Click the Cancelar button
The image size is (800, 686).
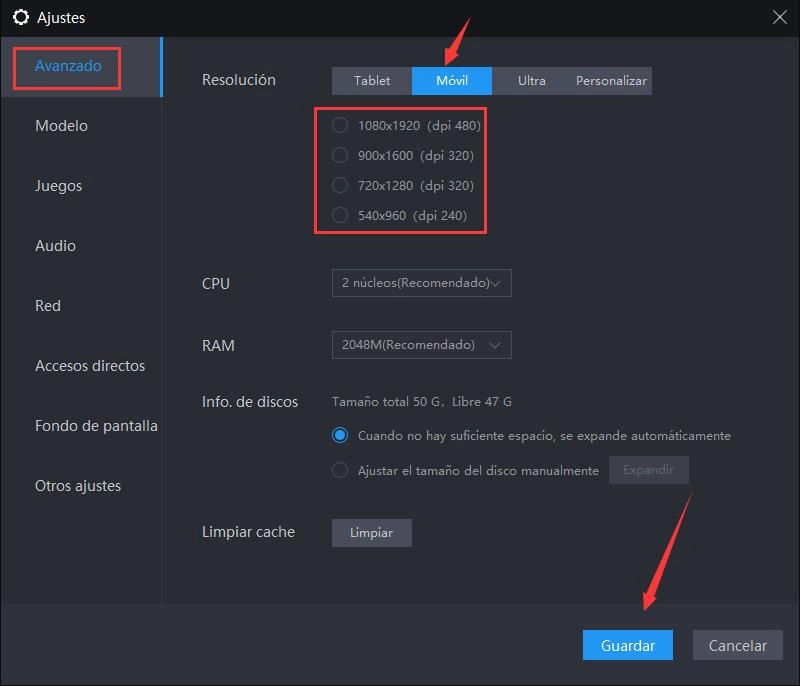click(737, 646)
